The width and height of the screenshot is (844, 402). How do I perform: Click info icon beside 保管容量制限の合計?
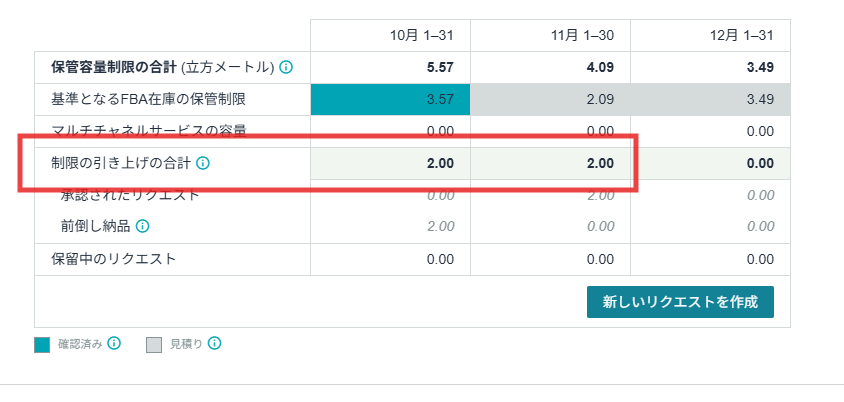click(x=286, y=68)
